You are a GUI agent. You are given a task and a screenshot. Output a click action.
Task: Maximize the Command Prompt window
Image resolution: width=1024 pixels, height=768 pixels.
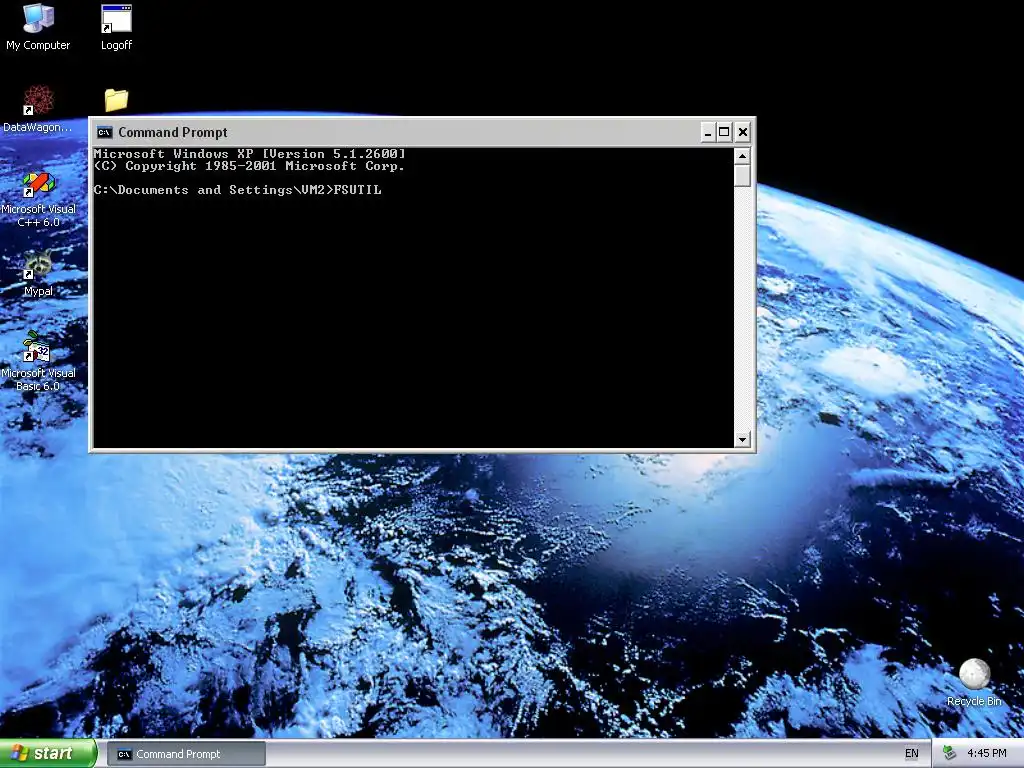[724, 133]
